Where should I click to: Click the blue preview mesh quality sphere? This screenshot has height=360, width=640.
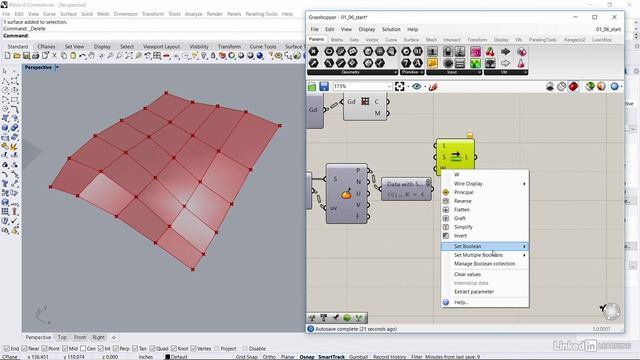coord(614,87)
